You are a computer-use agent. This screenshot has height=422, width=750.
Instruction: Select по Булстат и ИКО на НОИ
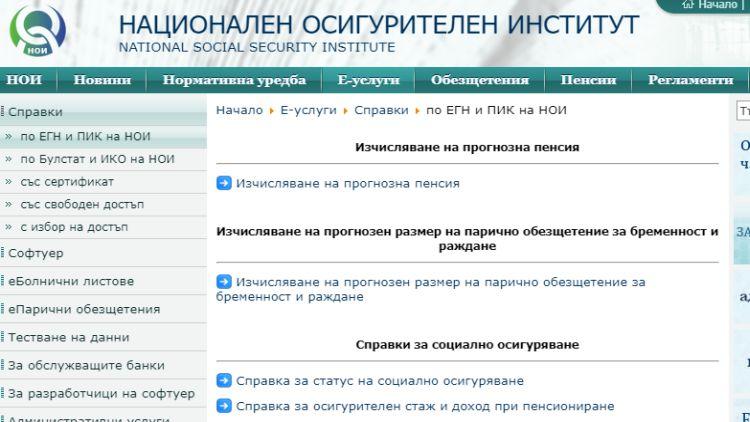click(103, 159)
